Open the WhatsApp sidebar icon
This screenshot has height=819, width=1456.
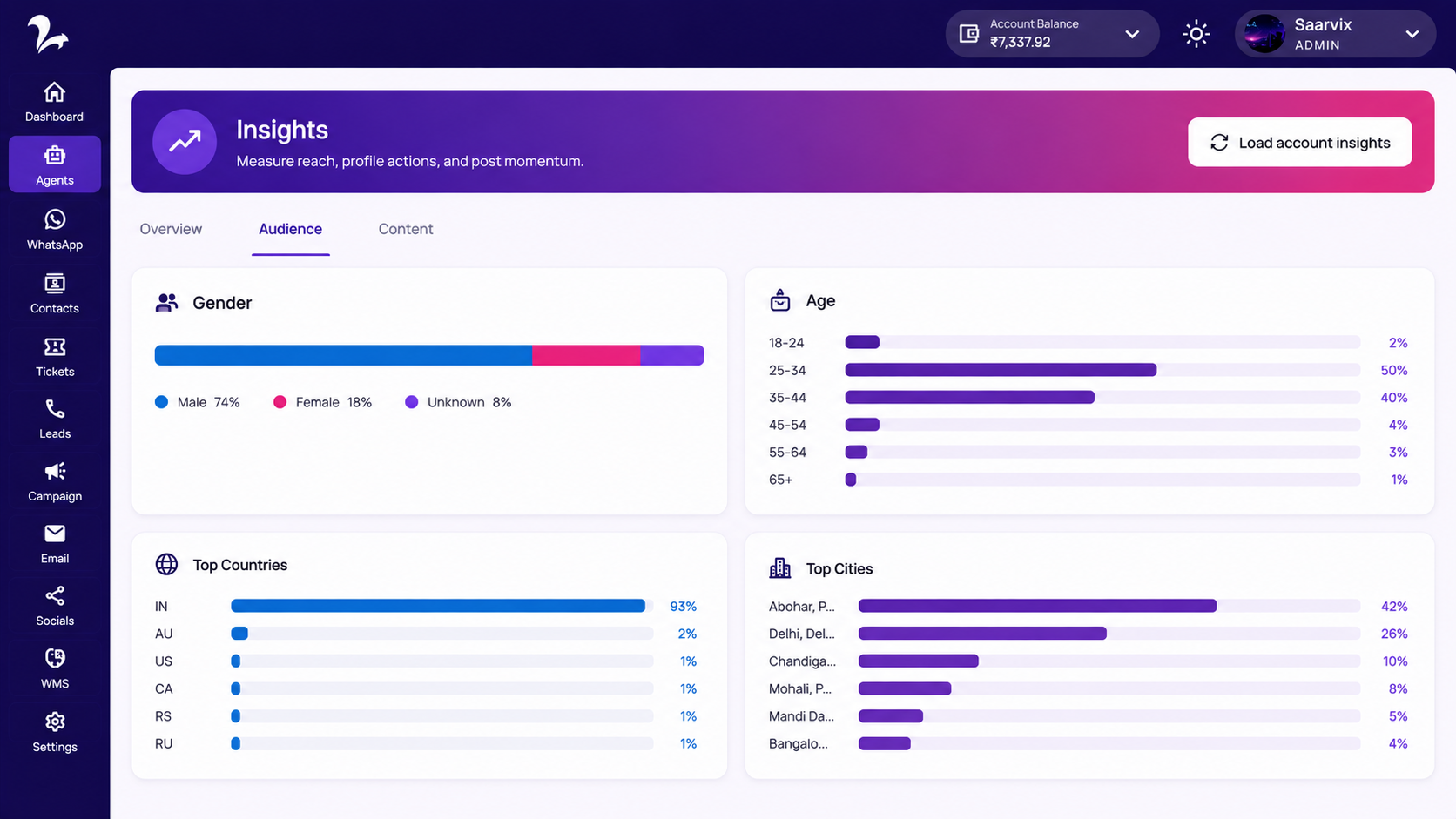[55, 219]
